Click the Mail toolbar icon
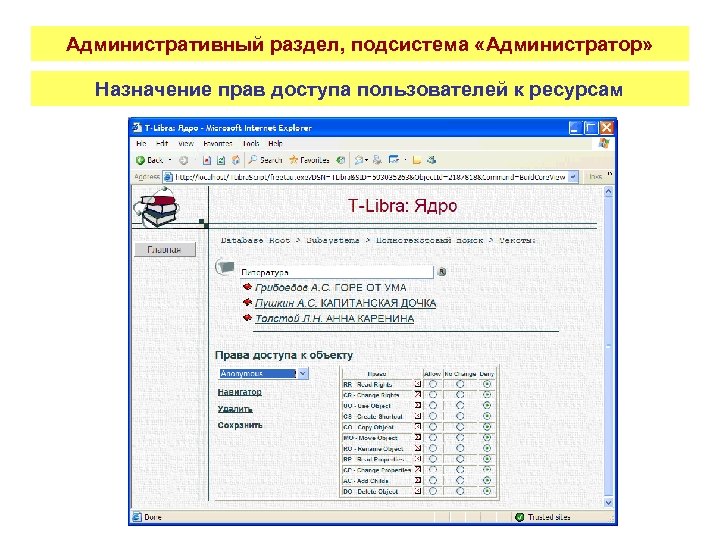 click(359, 160)
